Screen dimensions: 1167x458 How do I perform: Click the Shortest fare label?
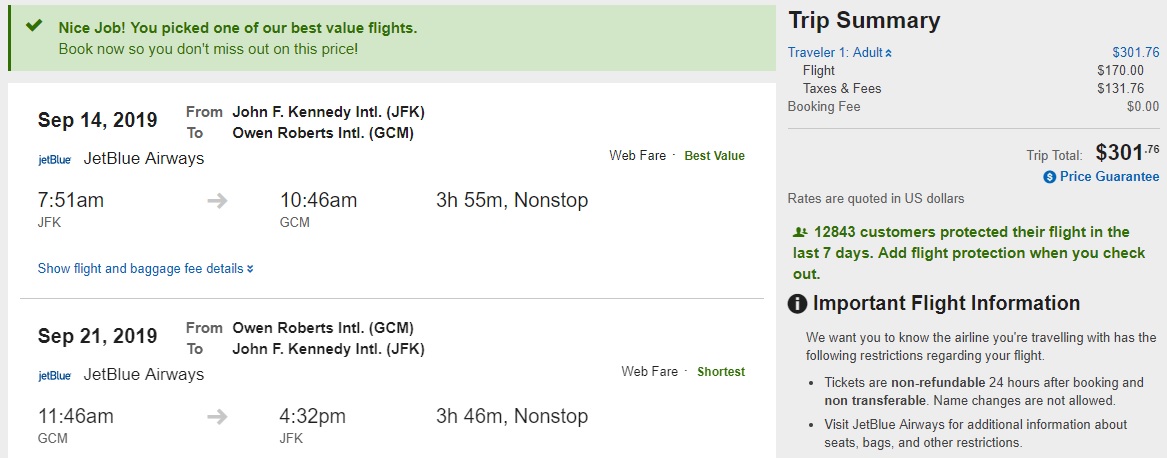tap(720, 372)
